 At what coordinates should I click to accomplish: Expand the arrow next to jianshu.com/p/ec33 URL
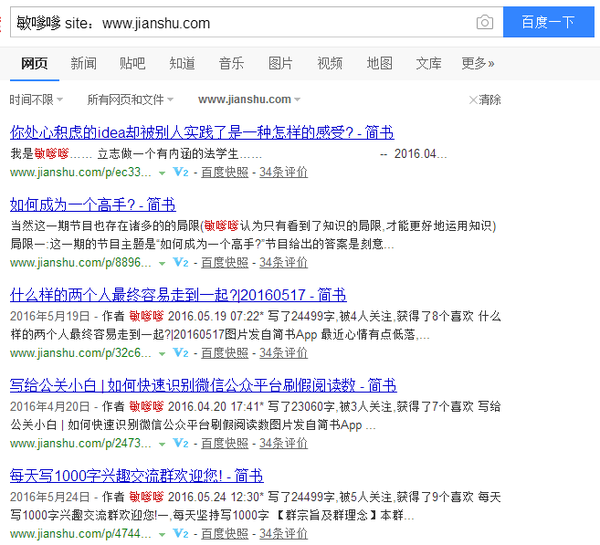162,173
